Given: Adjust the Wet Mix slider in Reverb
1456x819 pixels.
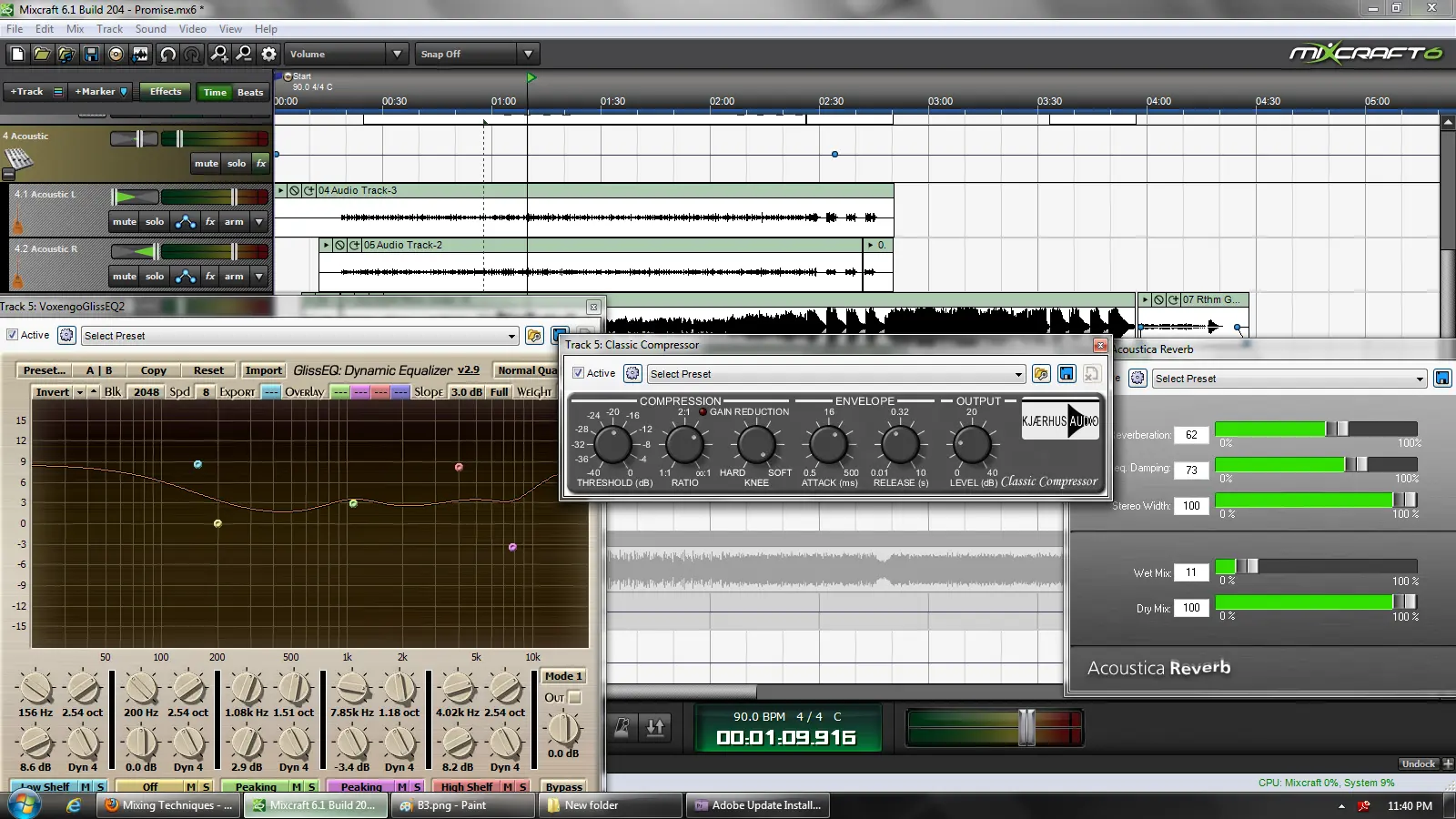Looking at the screenshot, I should (x=1247, y=566).
